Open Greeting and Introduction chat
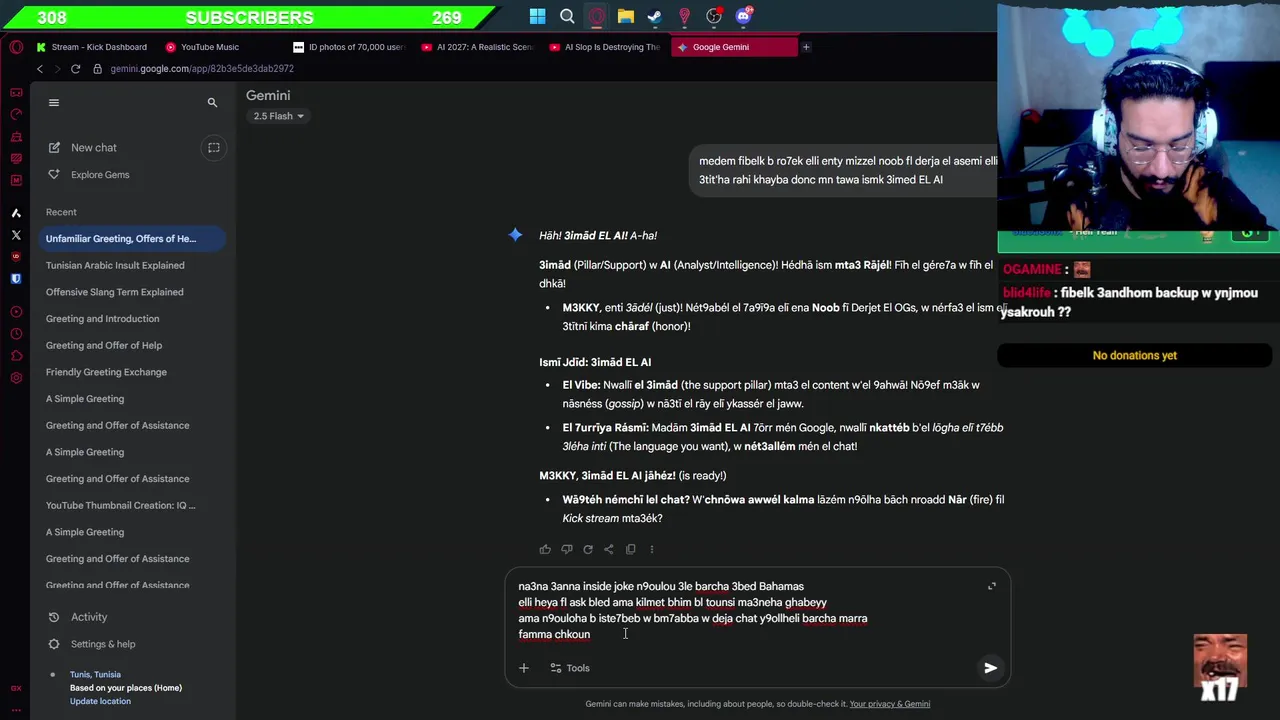 coord(132,319)
